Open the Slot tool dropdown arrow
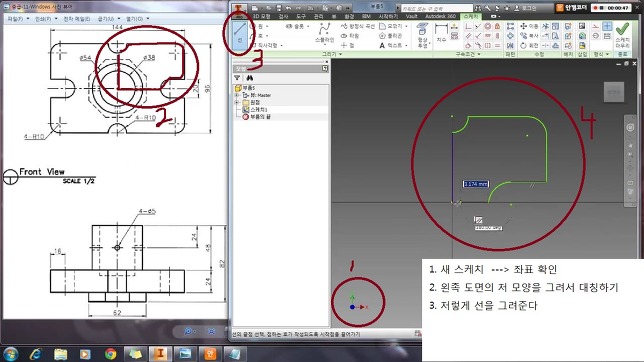The width and height of the screenshot is (644, 362). [308, 26]
